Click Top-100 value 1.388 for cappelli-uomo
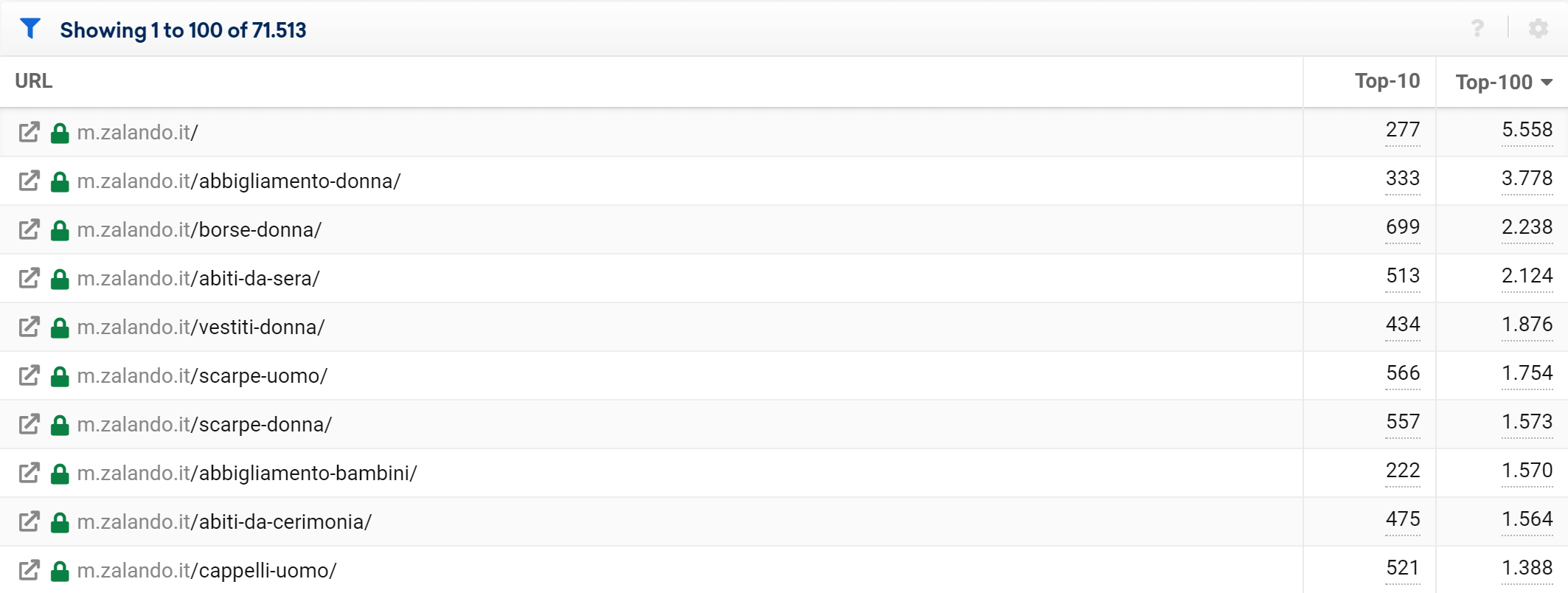Screen dimensions: 1568x593 point(1527,568)
